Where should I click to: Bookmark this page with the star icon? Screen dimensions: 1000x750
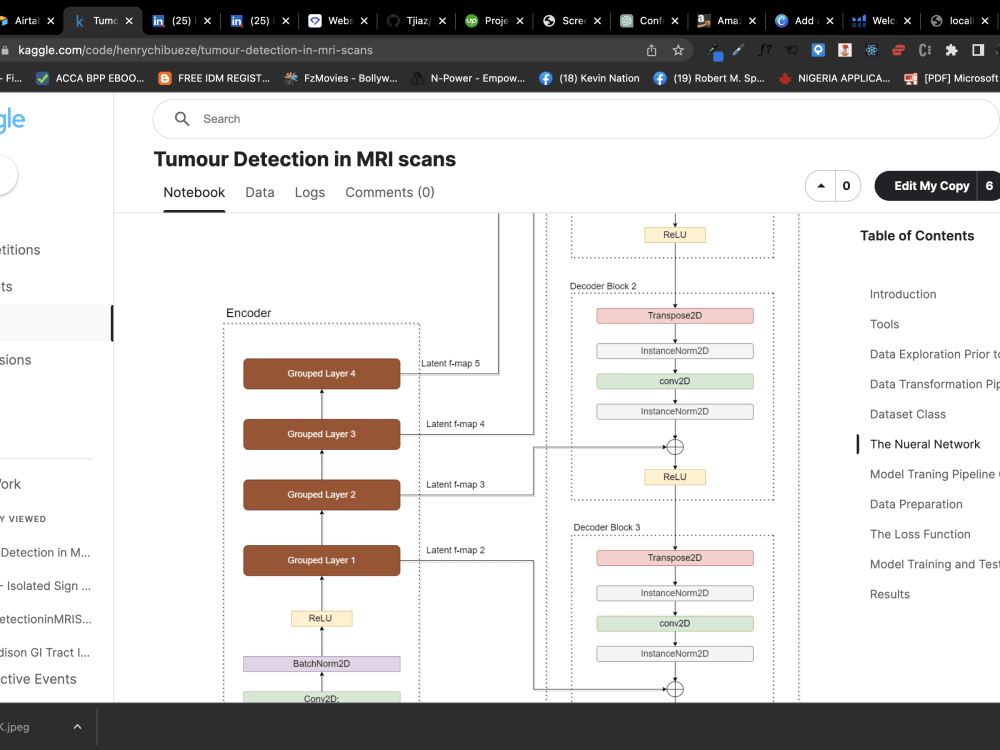678,50
